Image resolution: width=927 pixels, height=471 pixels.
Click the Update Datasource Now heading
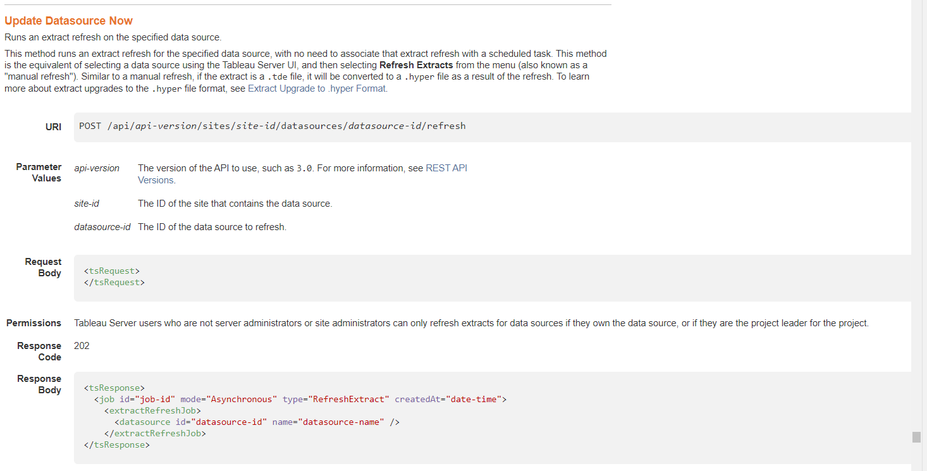coord(69,21)
